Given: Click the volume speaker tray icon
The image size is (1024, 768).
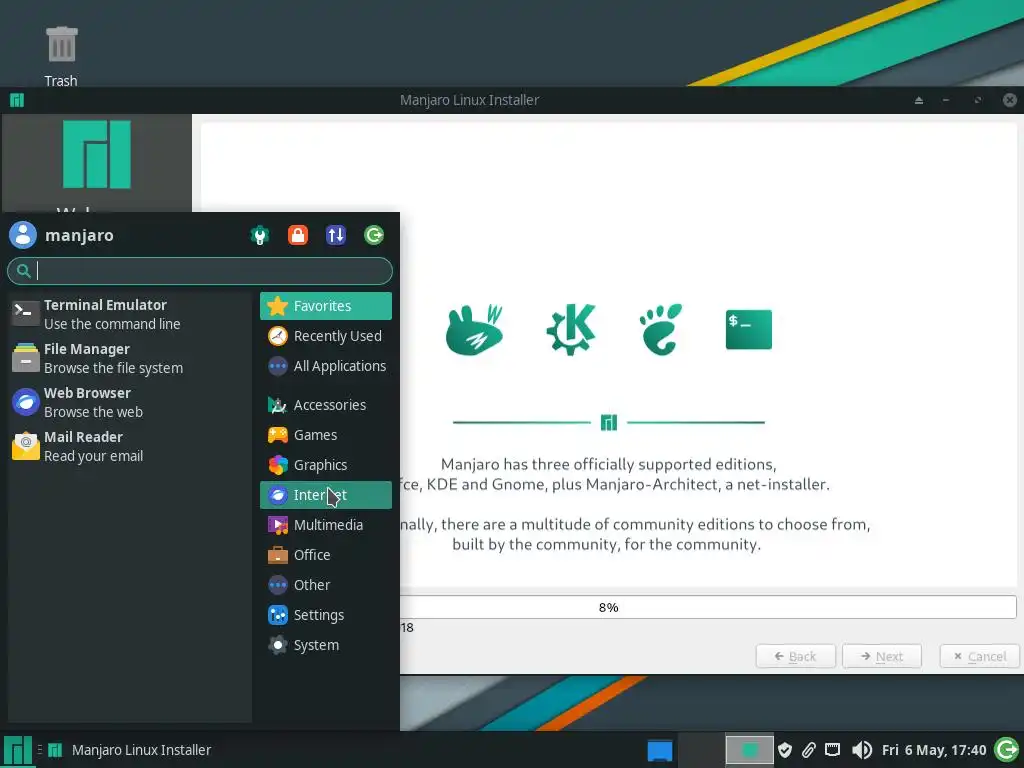Looking at the screenshot, I should tap(861, 750).
